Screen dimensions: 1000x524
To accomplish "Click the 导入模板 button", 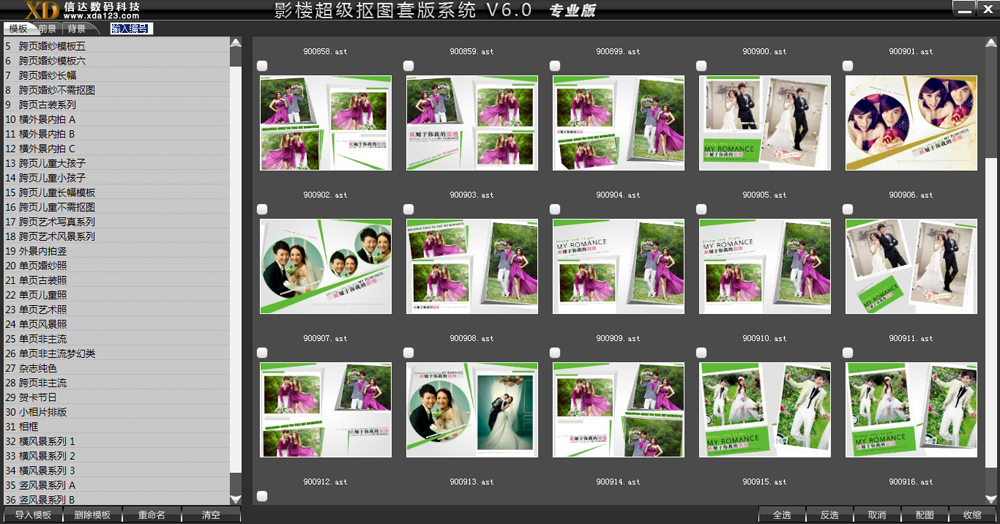I will click(33, 515).
